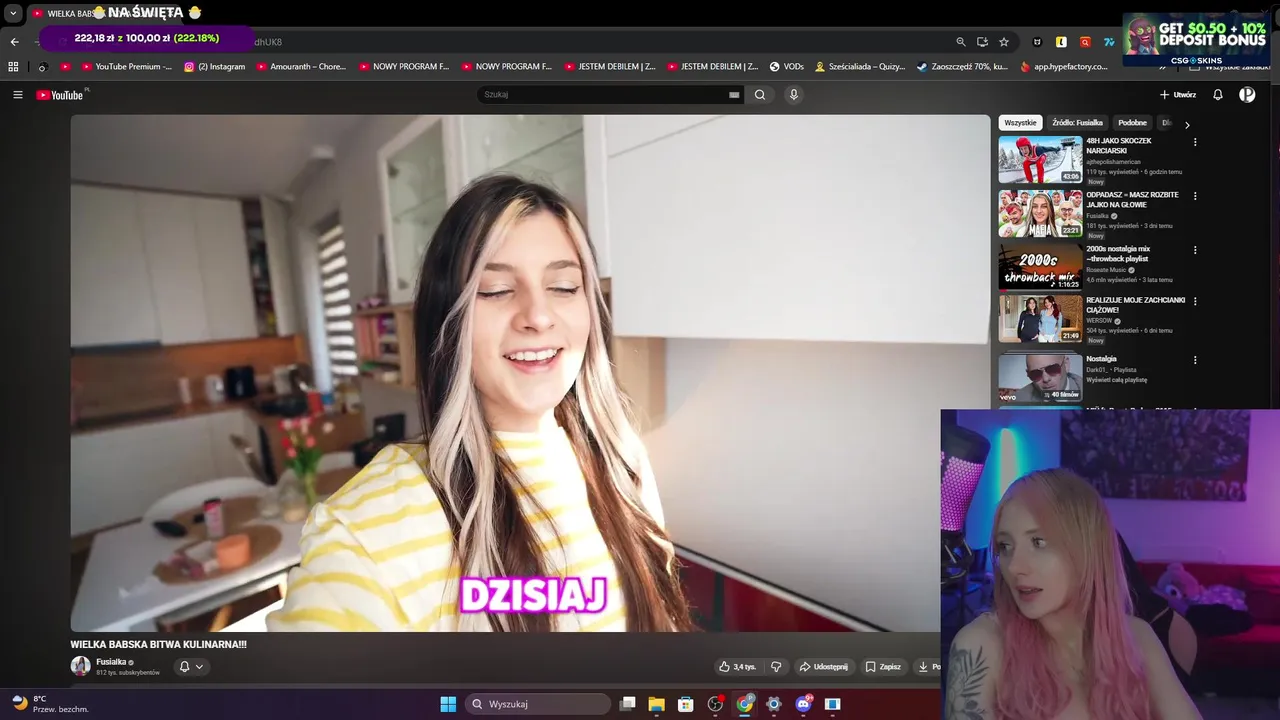
Task: Open Chrome from the taskbar
Action: click(745, 704)
